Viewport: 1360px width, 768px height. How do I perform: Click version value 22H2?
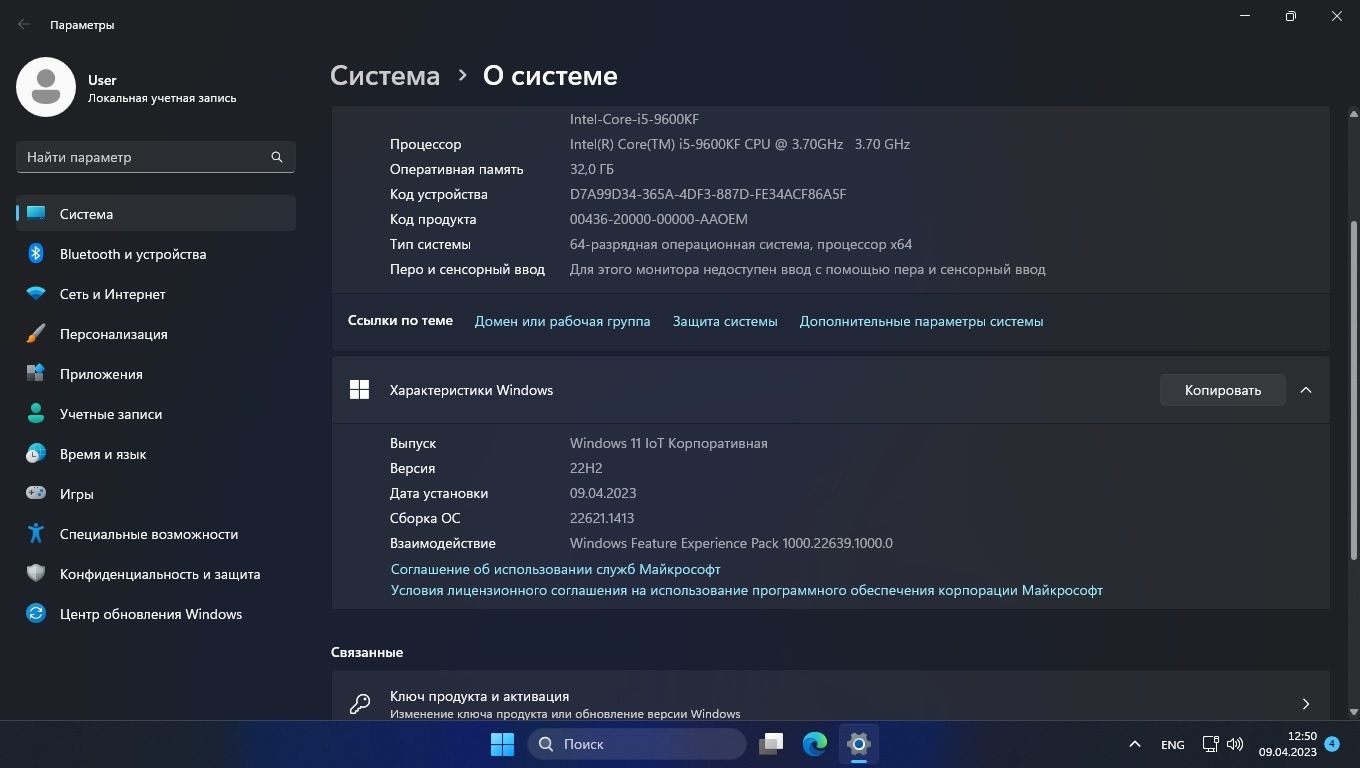click(586, 468)
